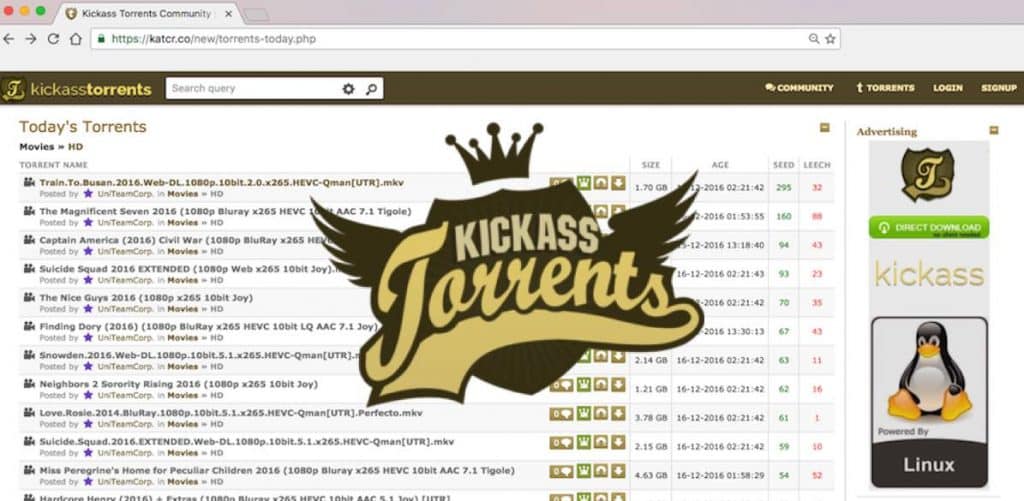Click the download arrow for Love.Rosie torrent
The image size is (1024, 501).
(618, 414)
